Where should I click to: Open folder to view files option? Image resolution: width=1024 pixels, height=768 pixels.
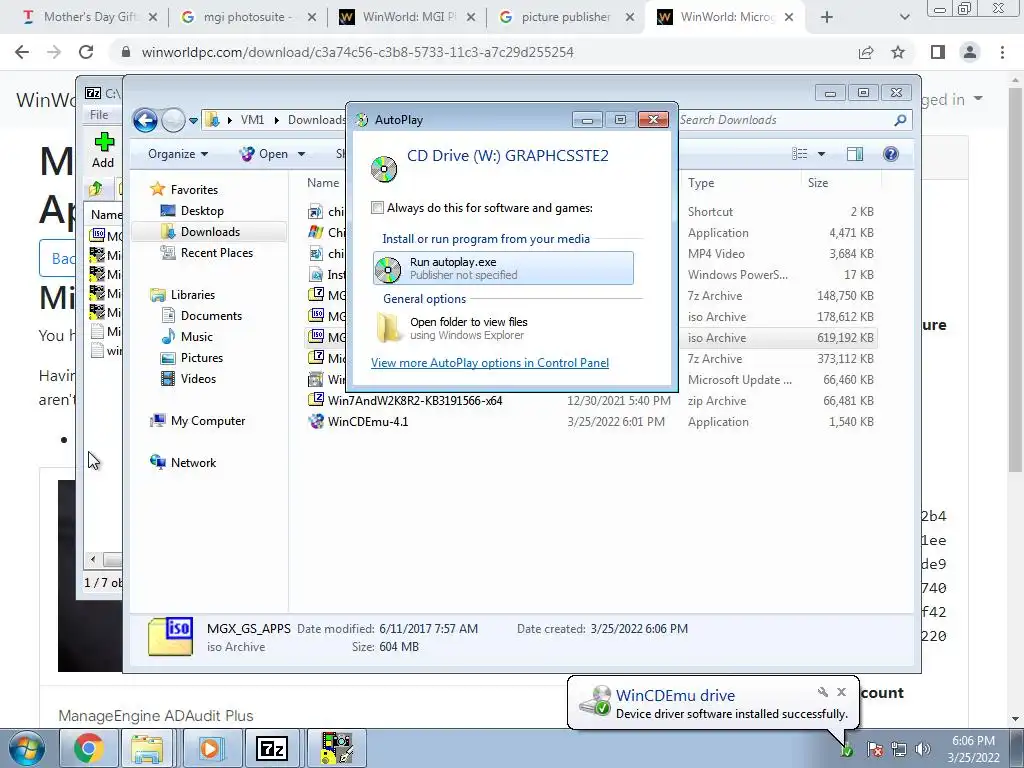point(503,328)
